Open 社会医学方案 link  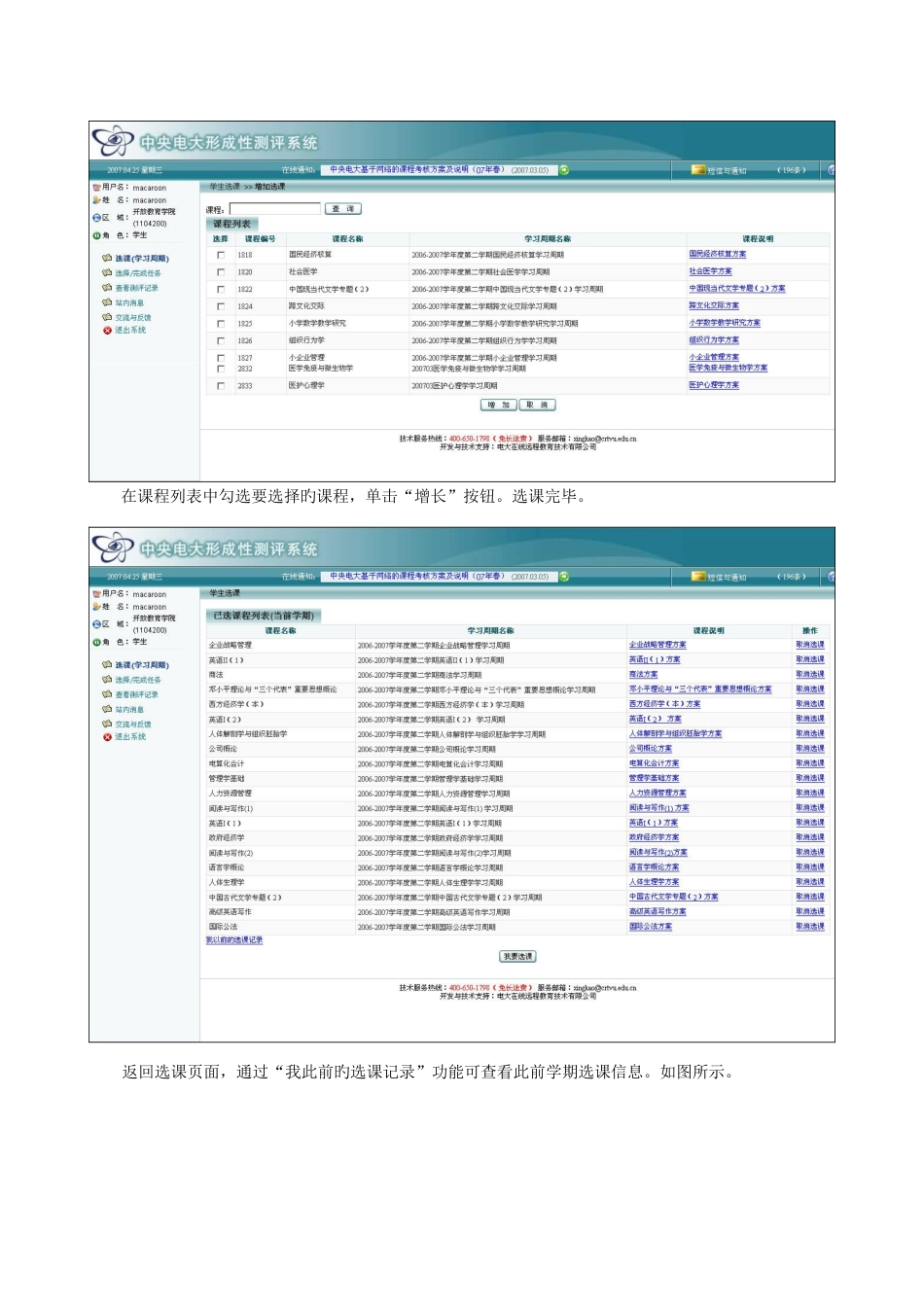point(710,272)
